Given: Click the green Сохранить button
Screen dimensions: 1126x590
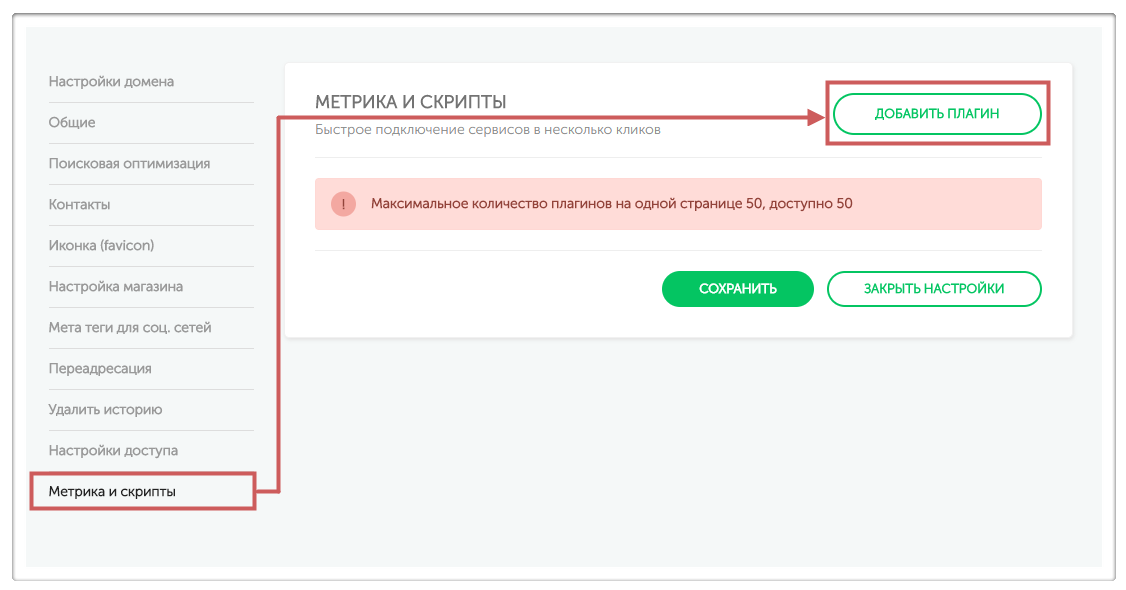Looking at the screenshot, I should click(737, 289).
